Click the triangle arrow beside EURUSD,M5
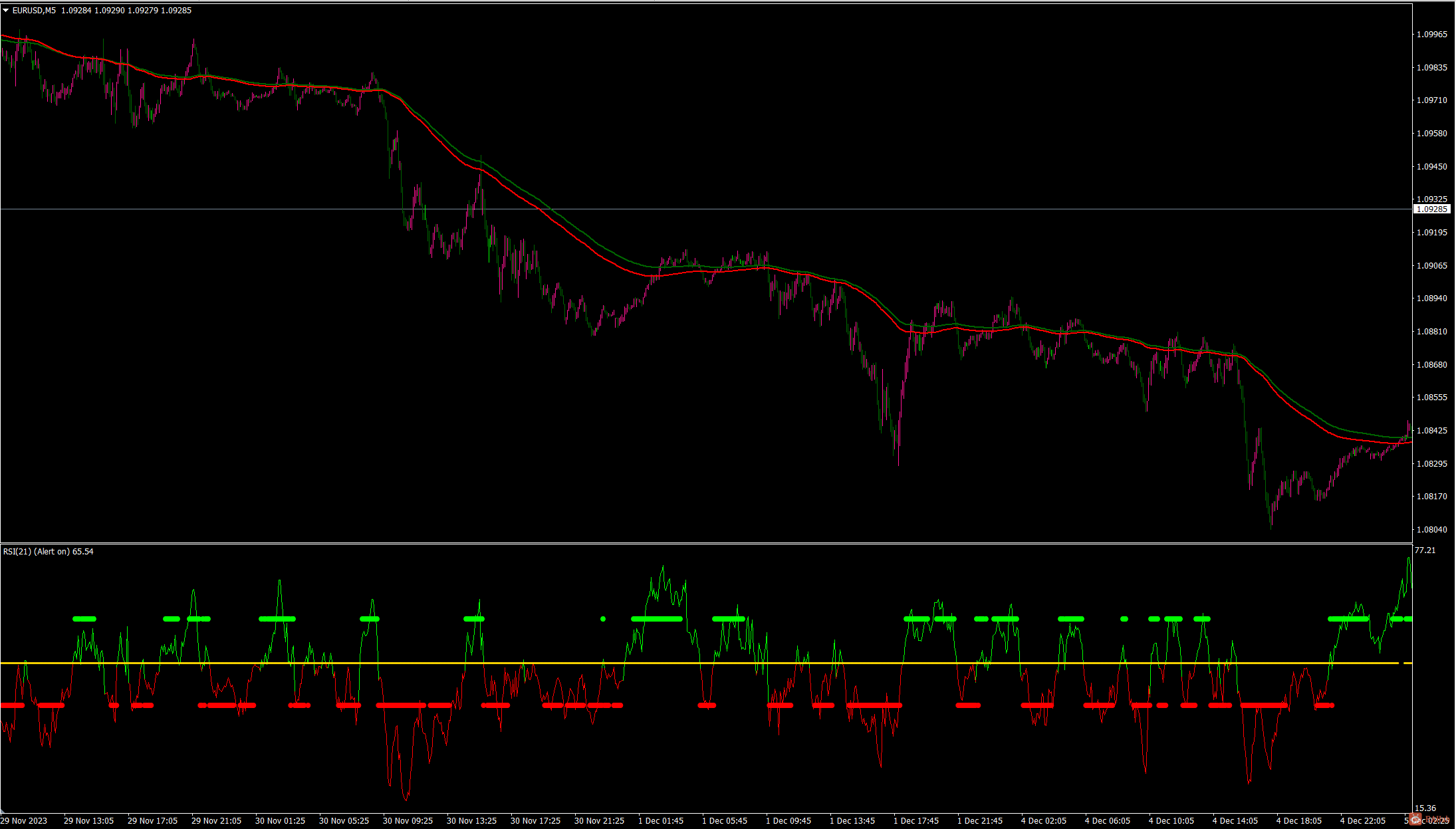This screenshot has height=829, width=1456. click(6, 11)
